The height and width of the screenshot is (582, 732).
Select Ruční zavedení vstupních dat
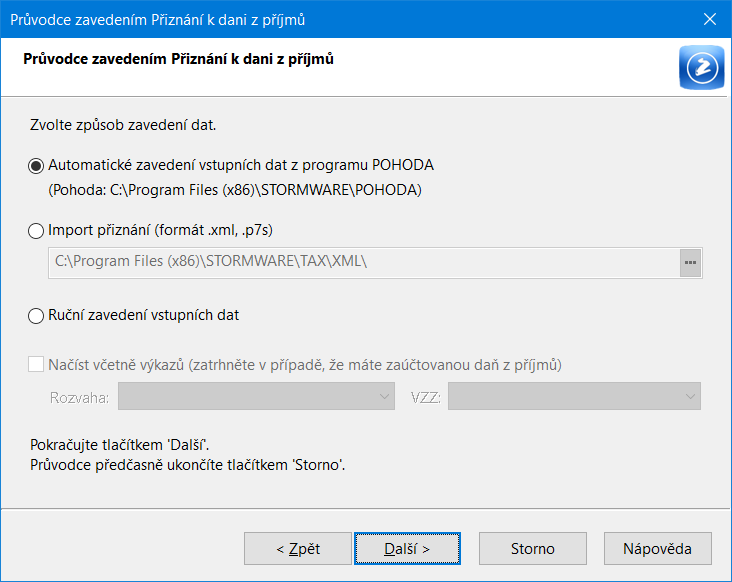pyautogui.click(x=36, y=316)
